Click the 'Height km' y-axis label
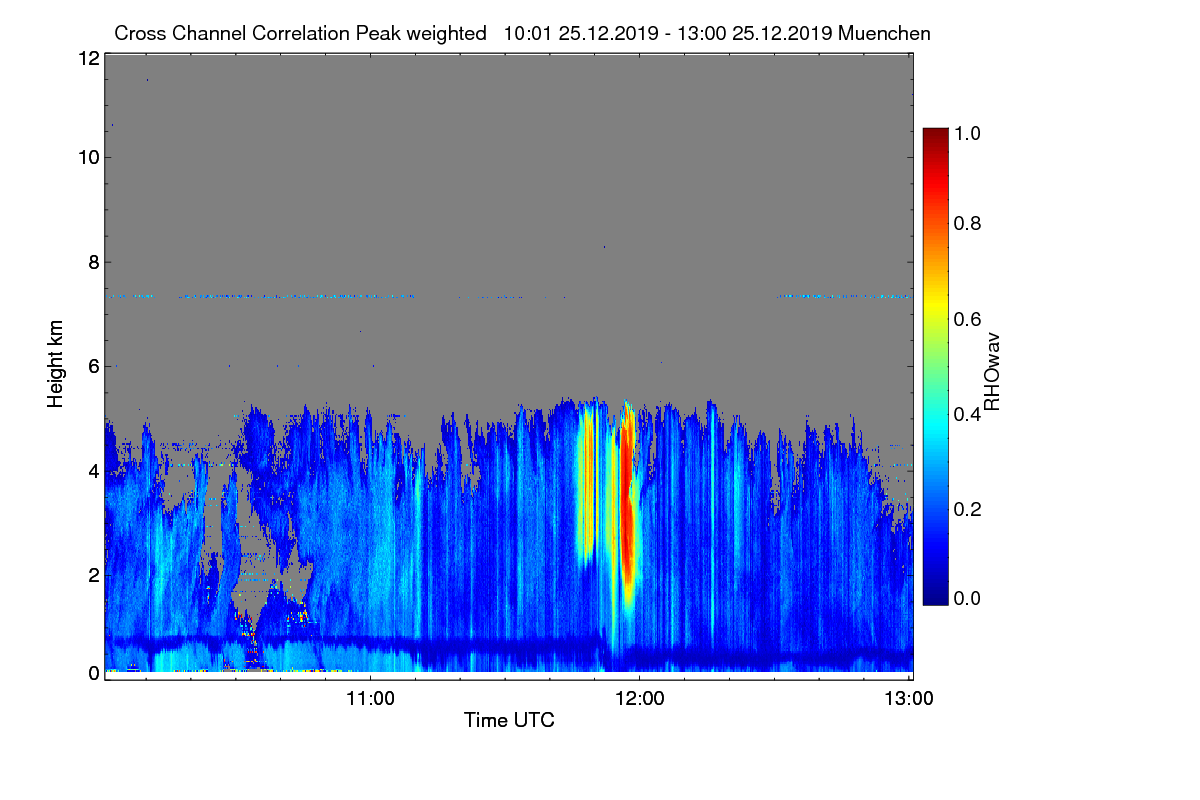This screenshot has width=1200, height=800. 56,363
